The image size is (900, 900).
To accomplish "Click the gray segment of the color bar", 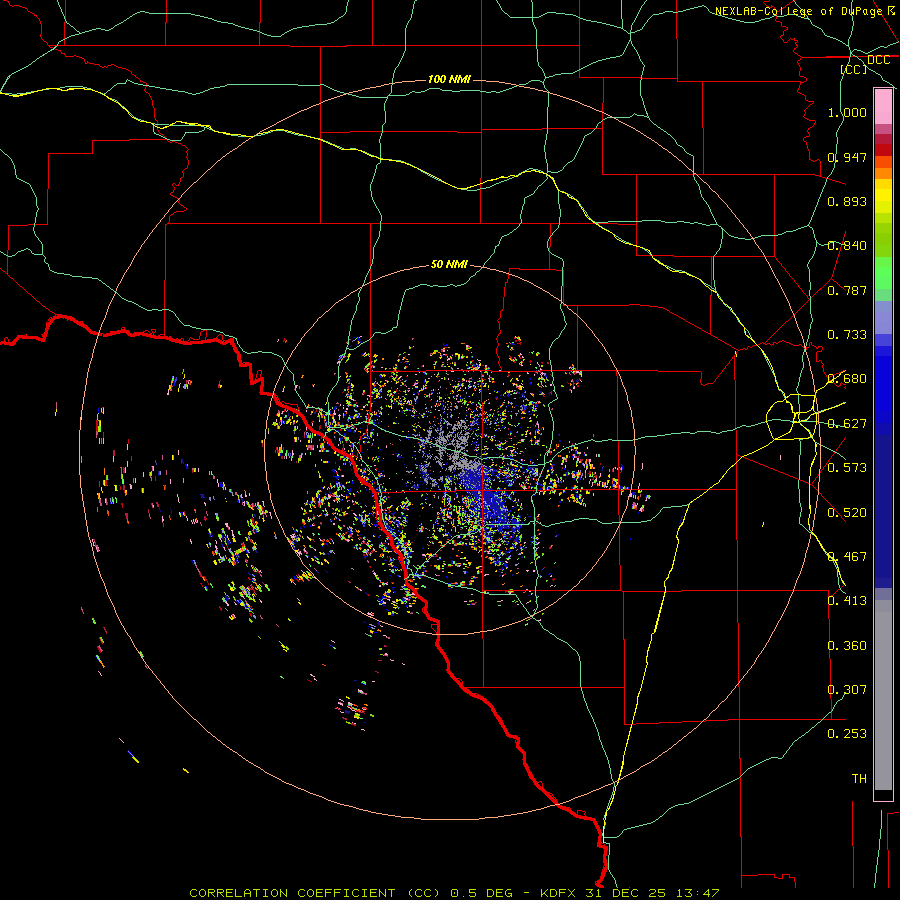I will click(x=883, y=695).
